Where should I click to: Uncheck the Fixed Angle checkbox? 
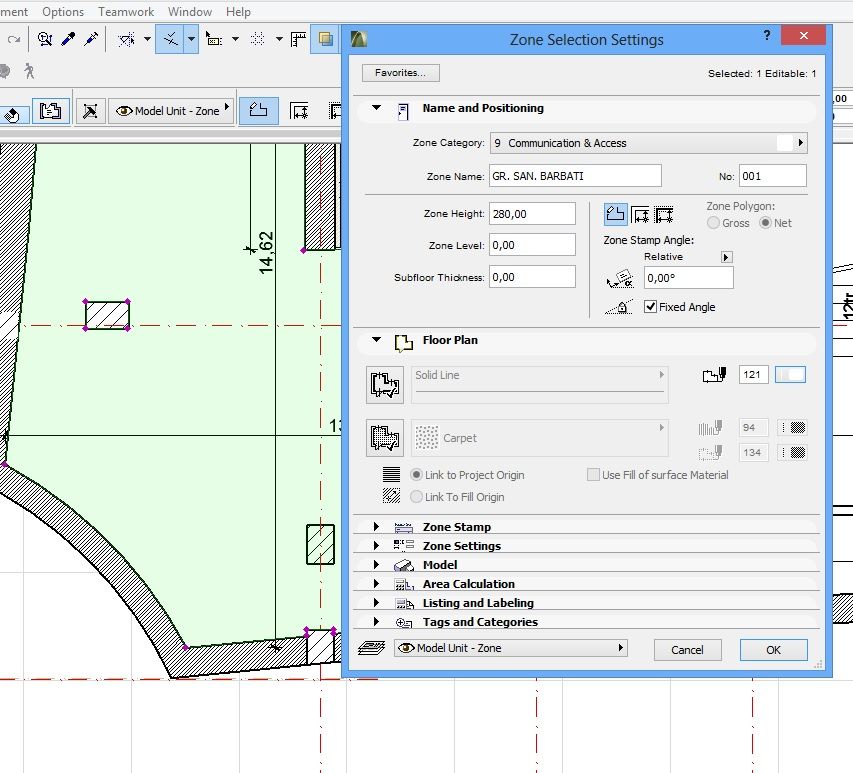[651, 307]
